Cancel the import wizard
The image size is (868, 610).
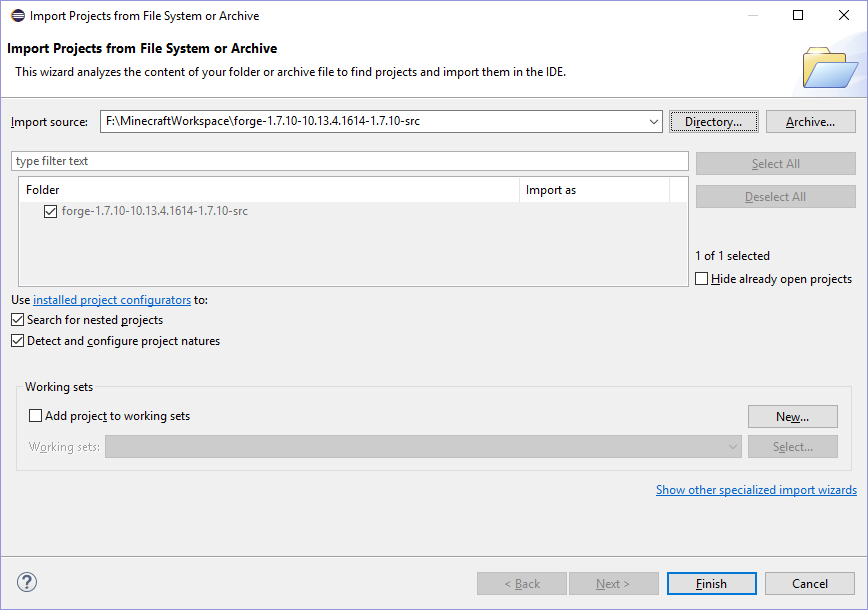point(809,584)
